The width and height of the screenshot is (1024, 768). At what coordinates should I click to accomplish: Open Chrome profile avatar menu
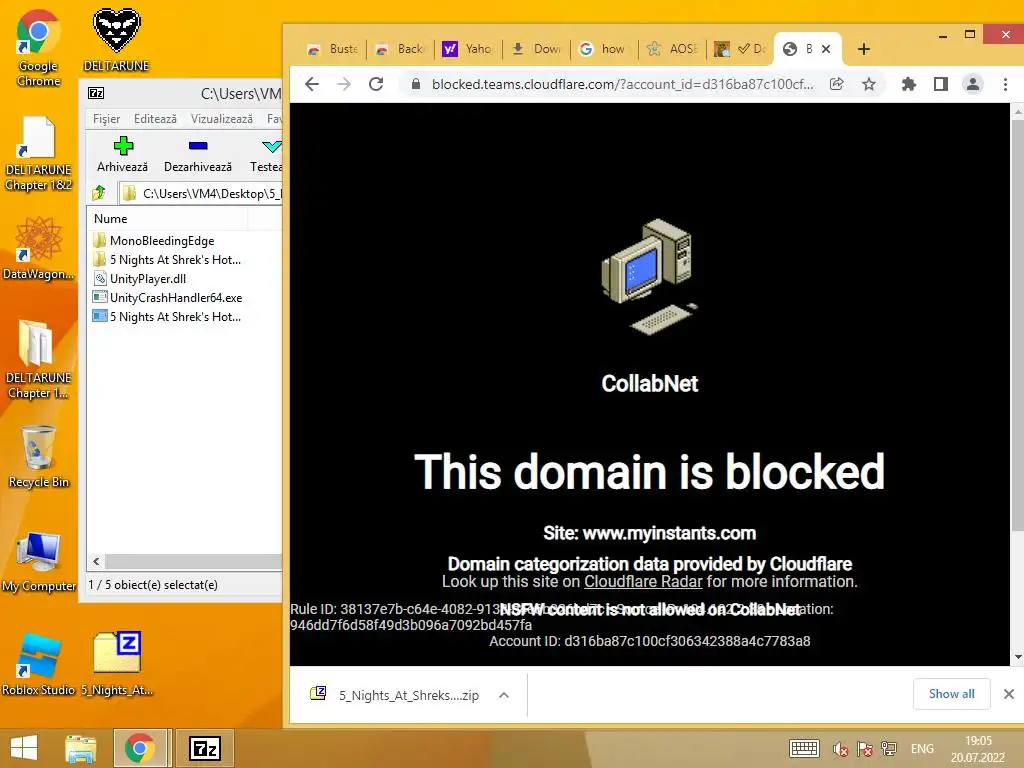[x=972, y=84]
